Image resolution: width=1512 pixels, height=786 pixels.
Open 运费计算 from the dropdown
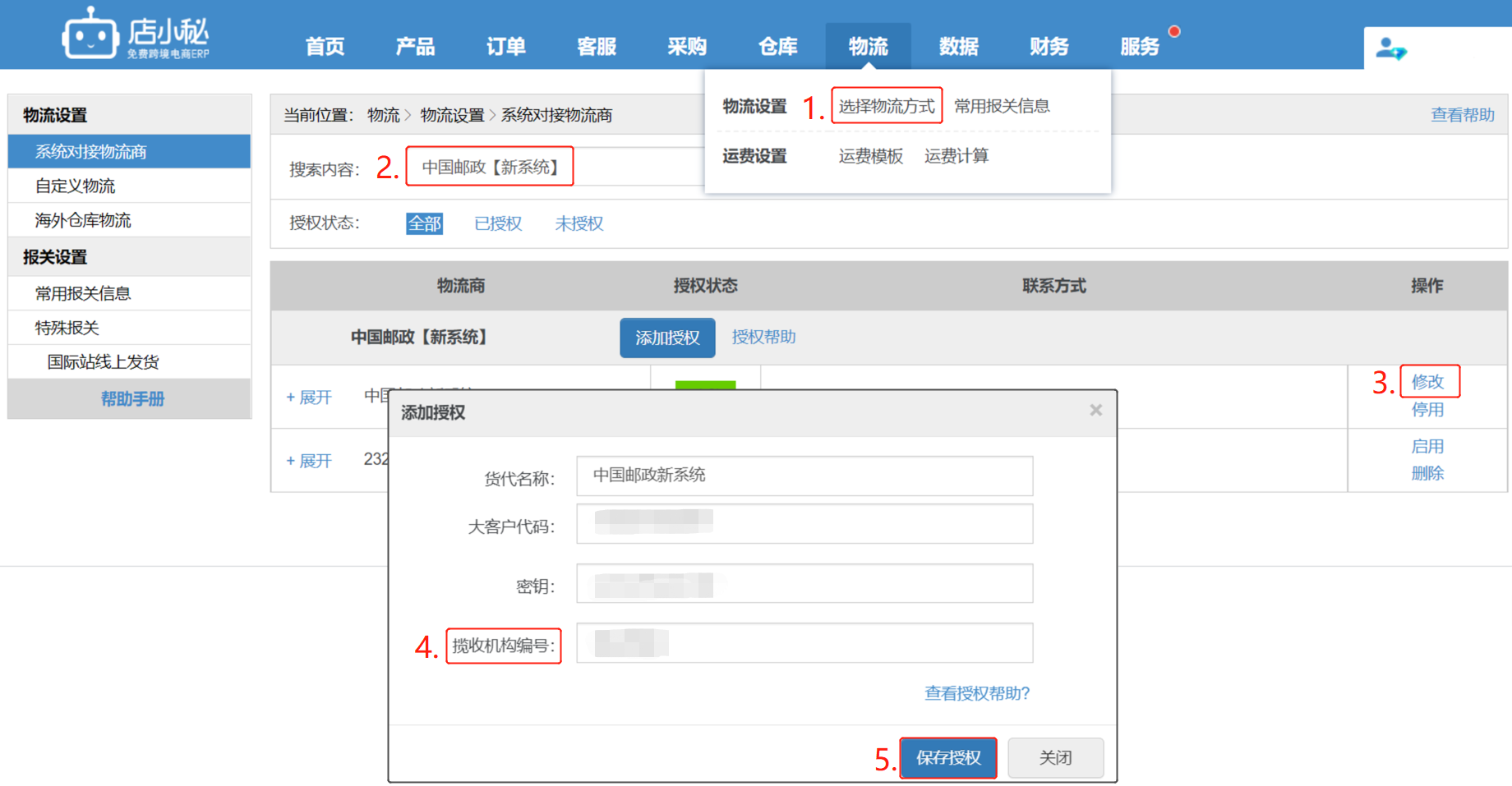[956, 156]
